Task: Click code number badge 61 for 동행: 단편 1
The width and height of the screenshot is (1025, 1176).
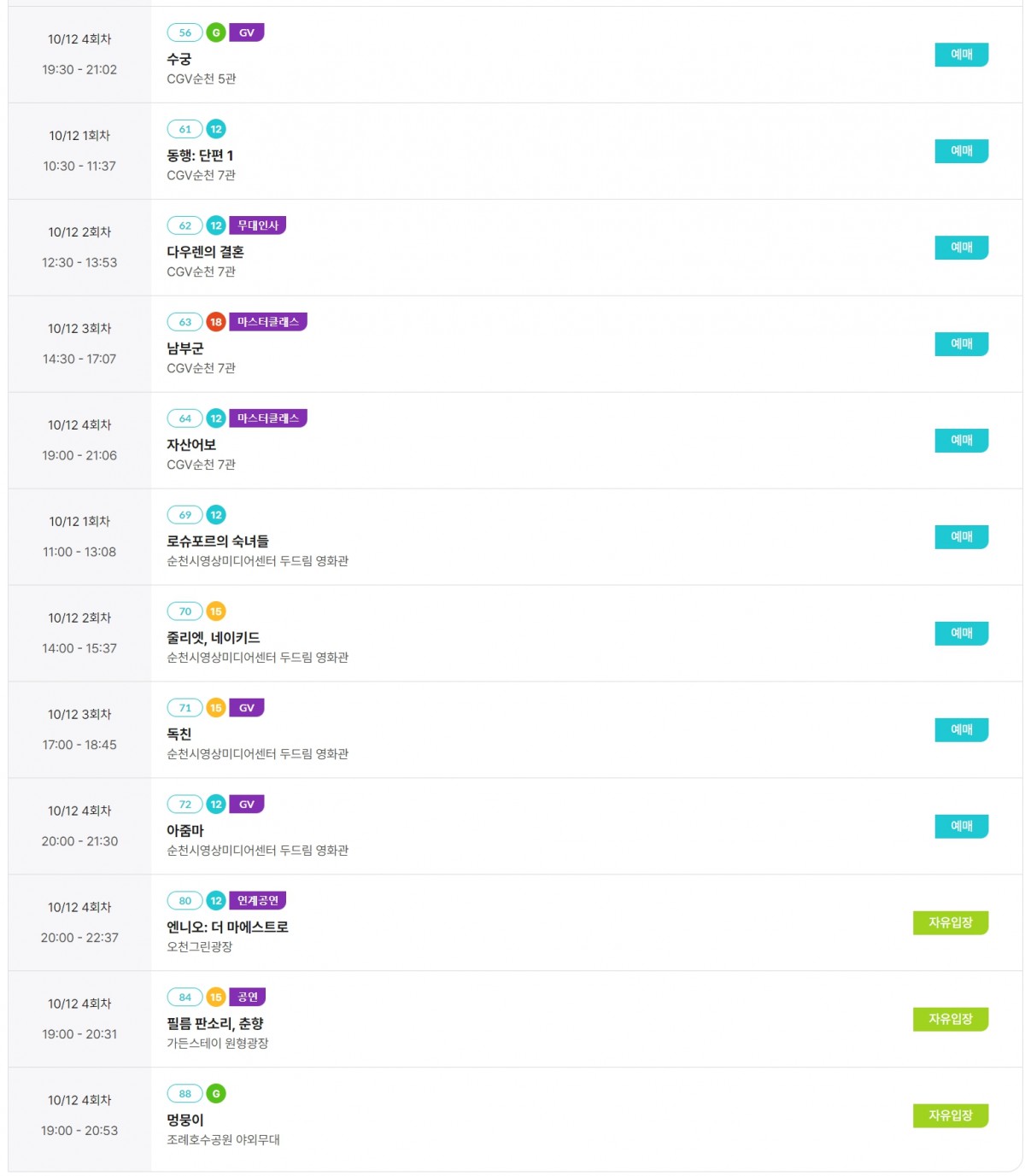Action: coord(185,130)
